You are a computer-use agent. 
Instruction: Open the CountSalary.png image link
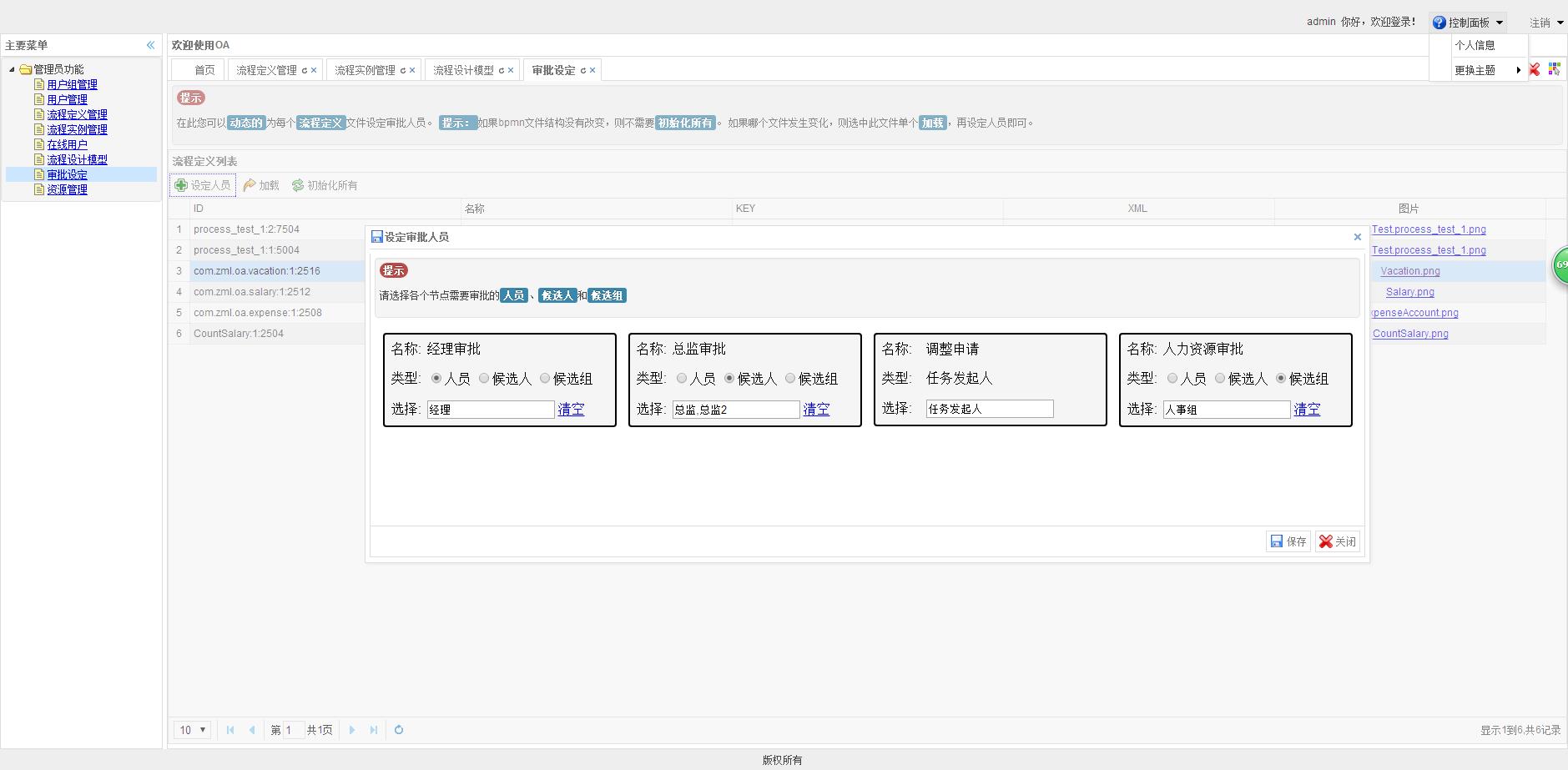coord(1410,334)
